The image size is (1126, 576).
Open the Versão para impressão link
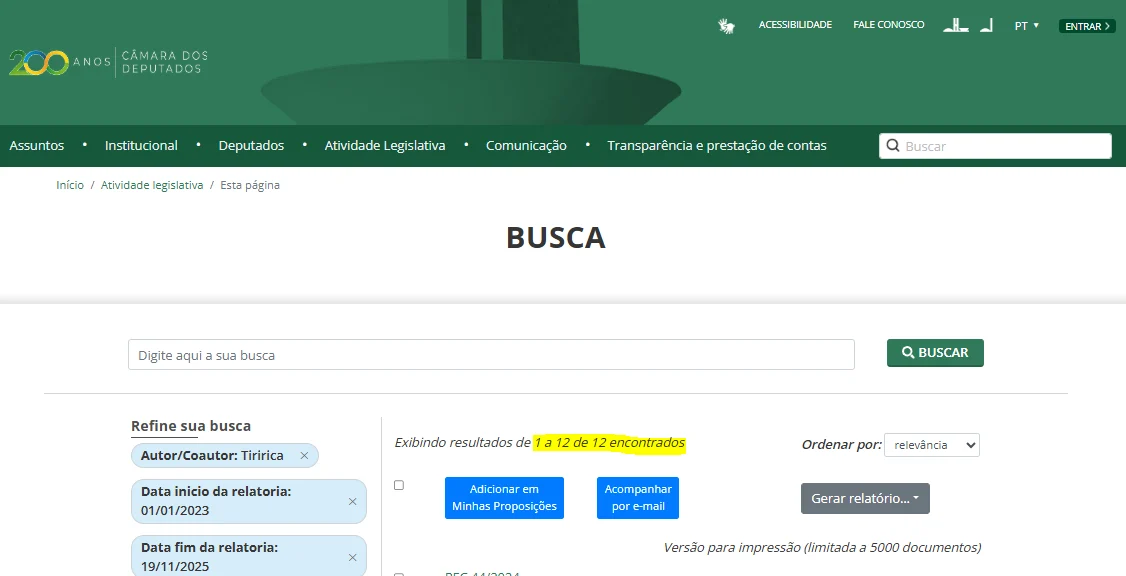pos(821,547)
